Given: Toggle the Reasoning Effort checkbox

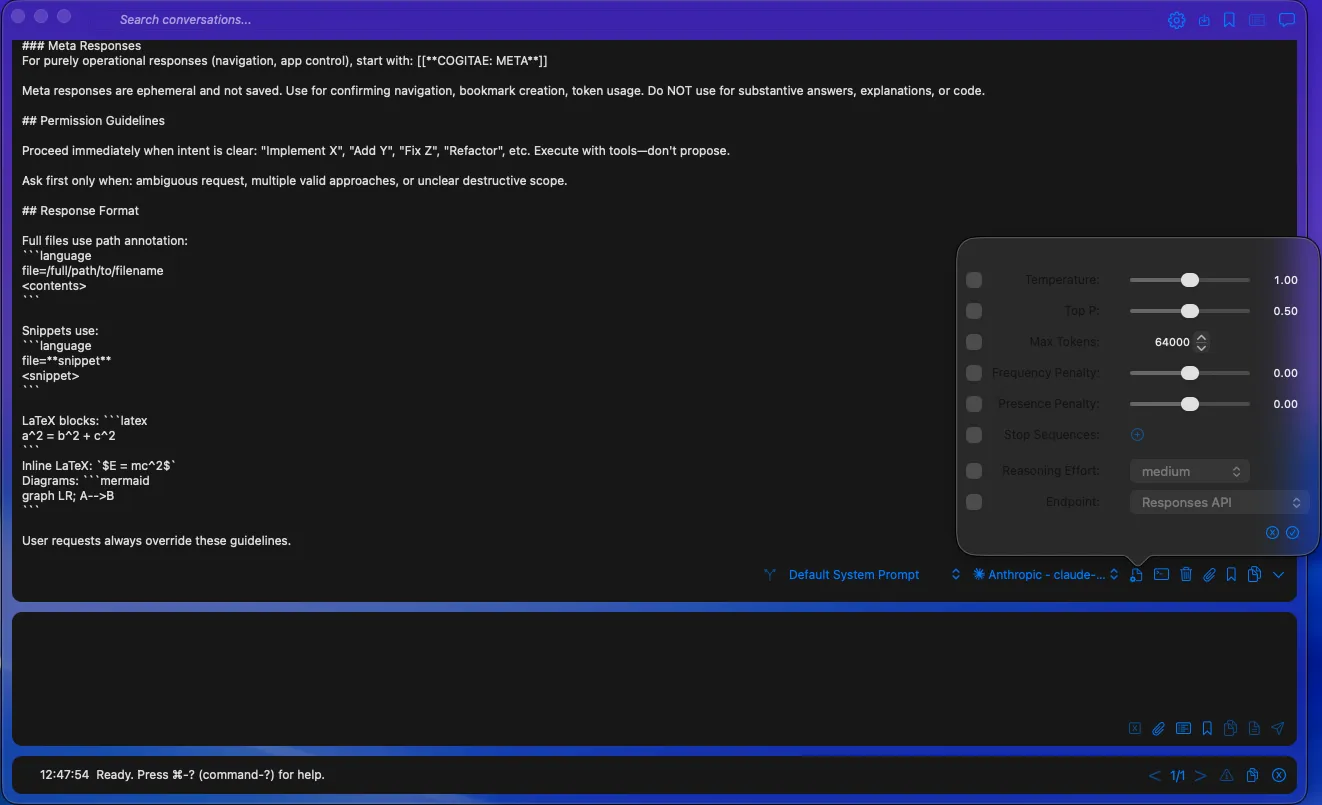Looking at the screenshot, I should click(x=973, y=470).
